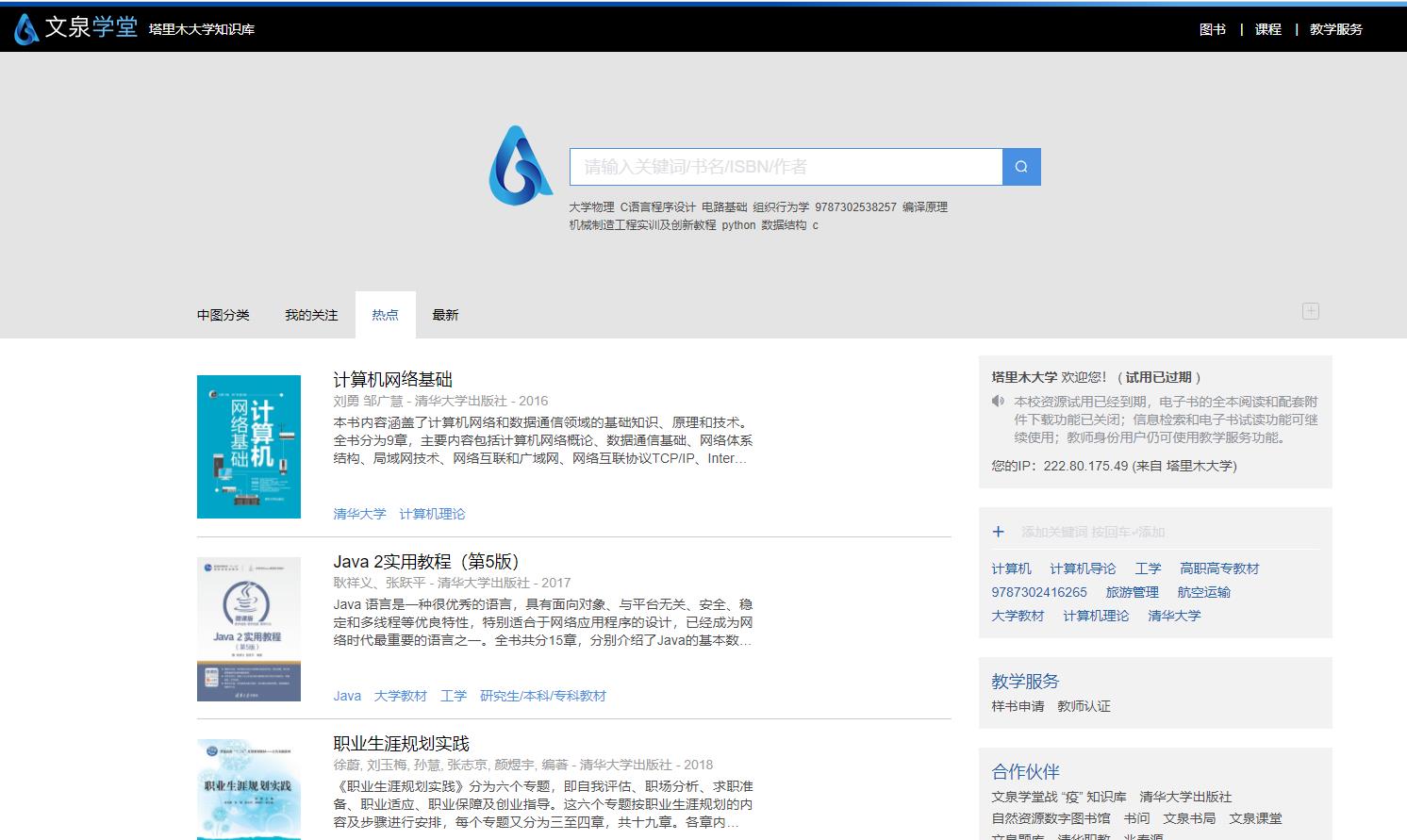Click the speaker notice icon
1407x840 pixels.
click(x=999, y=402)
